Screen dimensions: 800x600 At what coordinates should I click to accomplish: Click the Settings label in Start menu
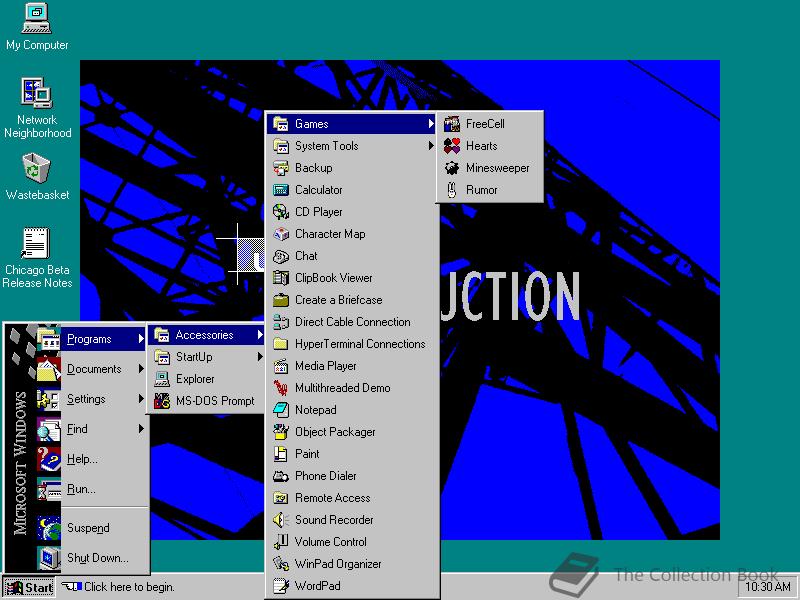tap(86, 399)
